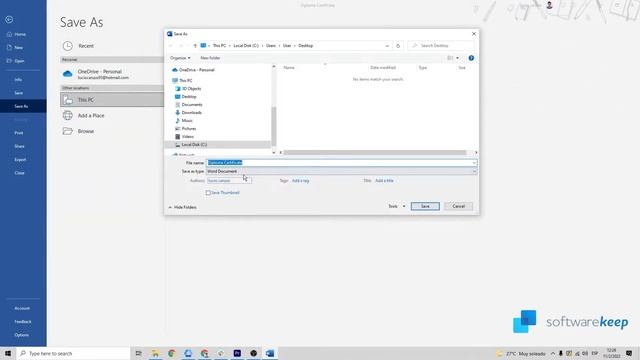The height and width of the screenshot is (360, 640).
Task: Show hidden tray icons chevron
Action: point(553,353)
